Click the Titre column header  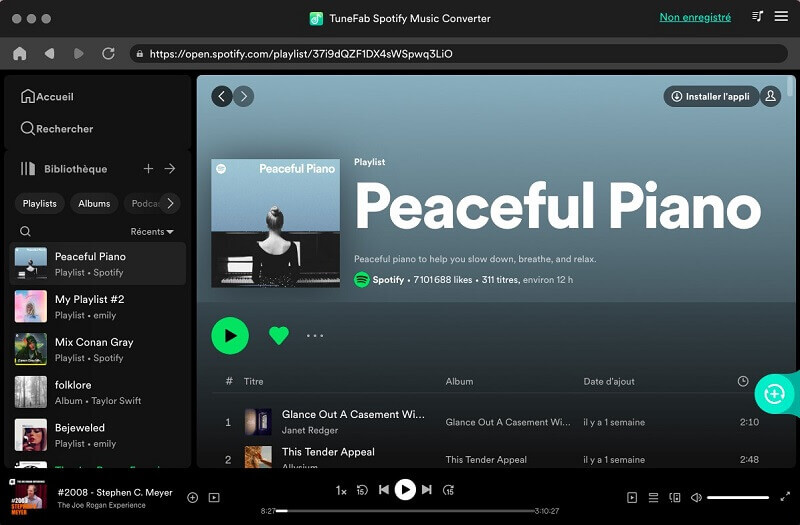(254, 381)
